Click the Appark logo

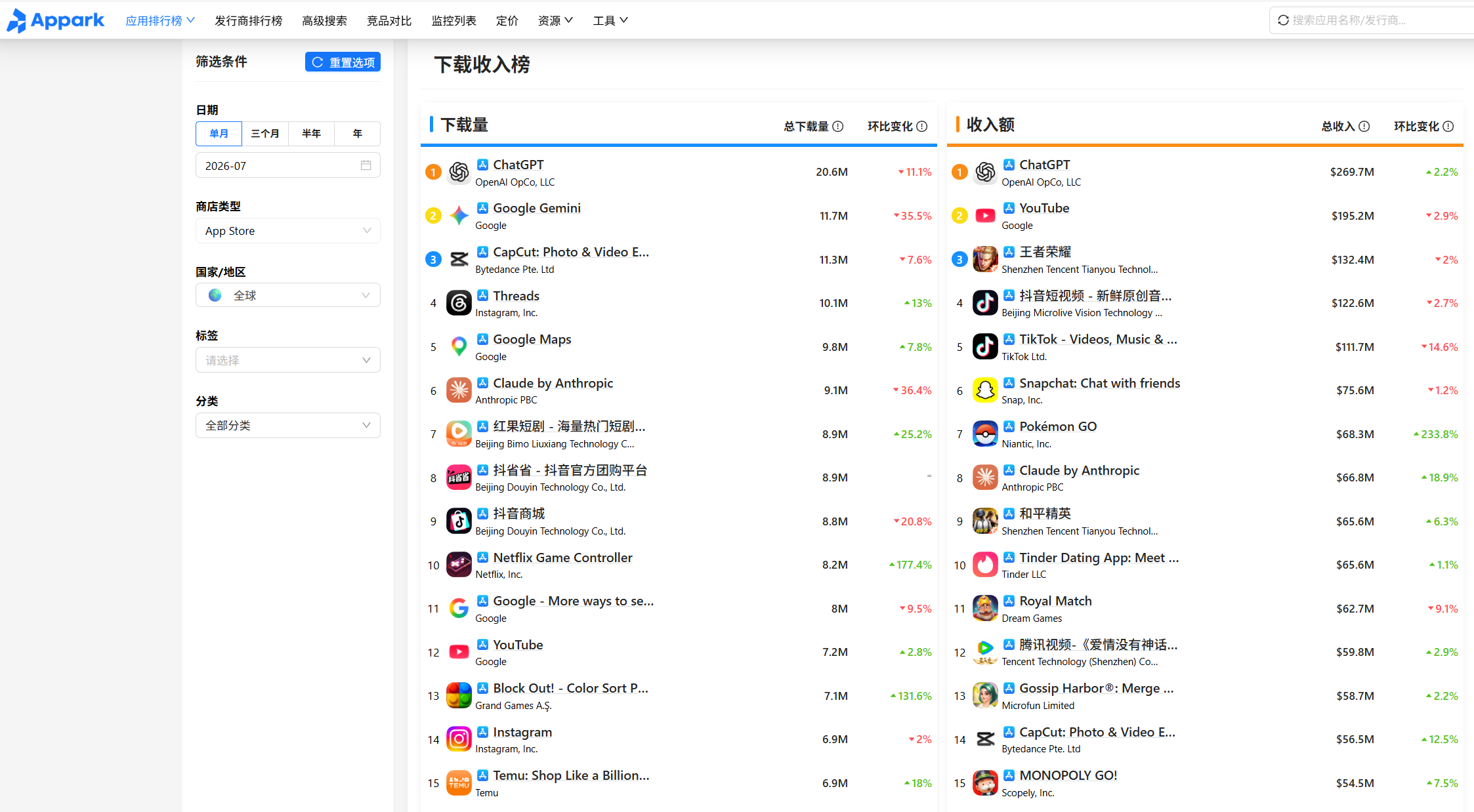pos(55,20)
